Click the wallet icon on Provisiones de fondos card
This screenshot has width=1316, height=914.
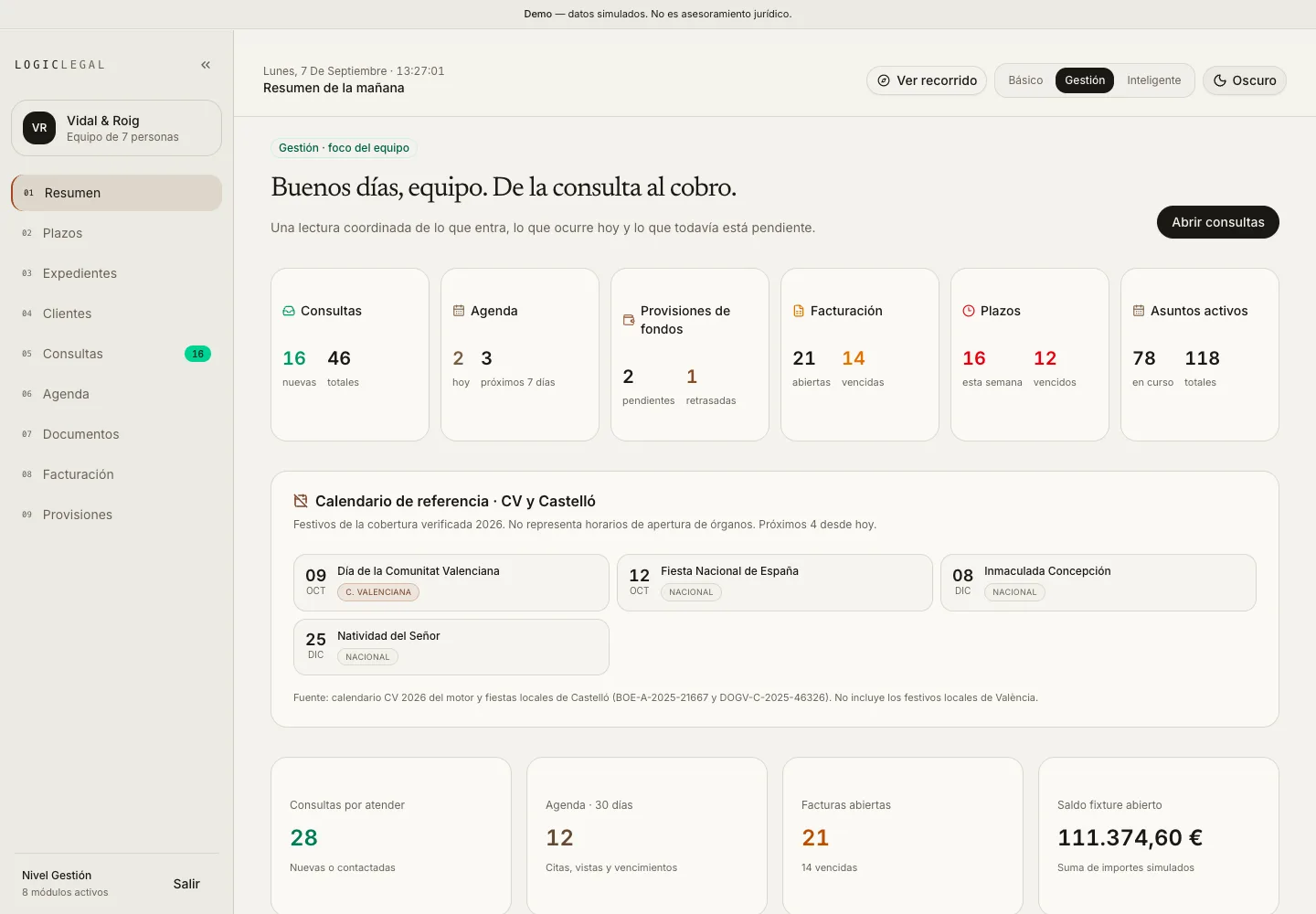(x=629, y=320)
